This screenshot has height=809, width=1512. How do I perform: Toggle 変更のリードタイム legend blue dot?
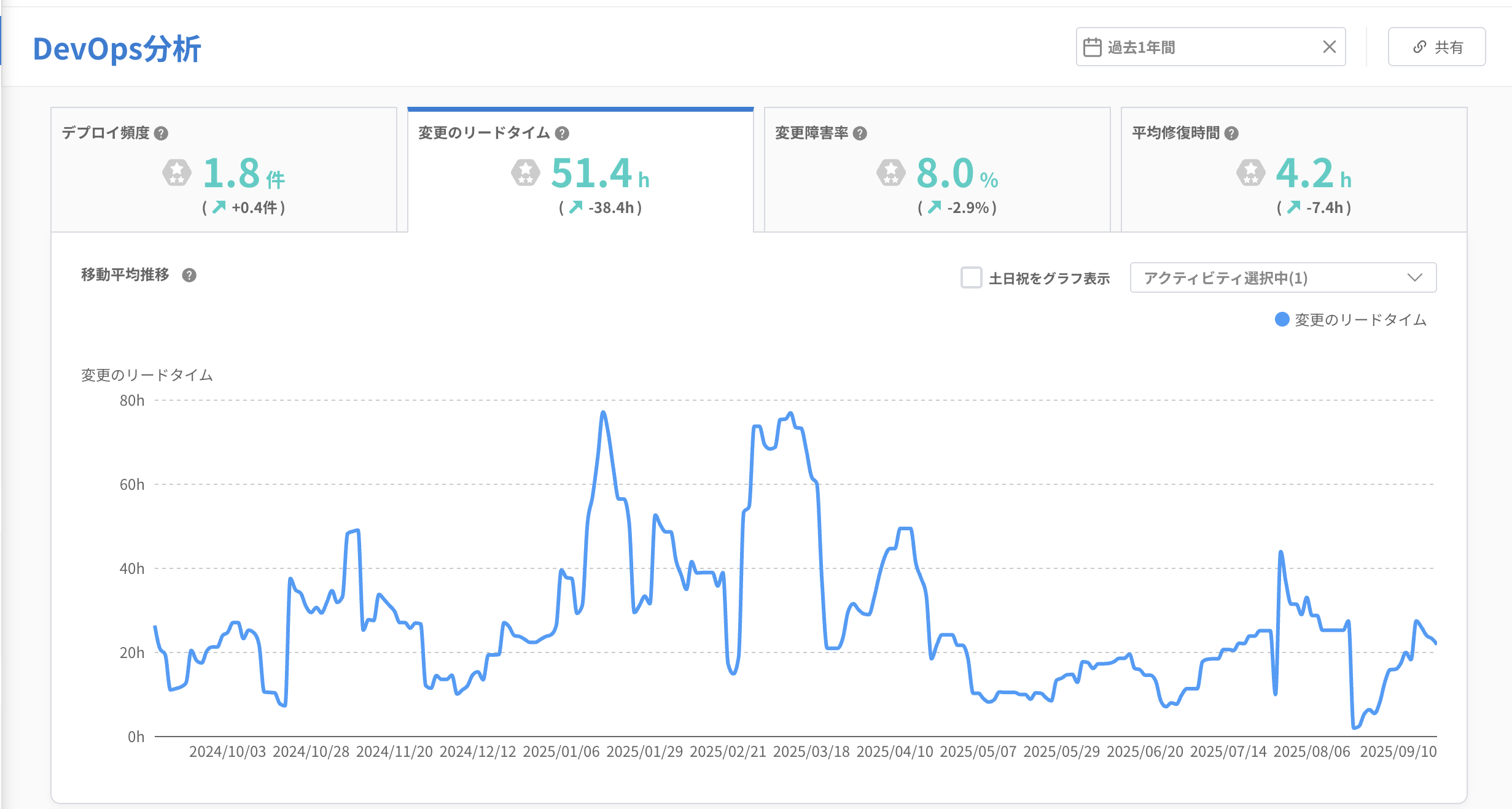(x=1282, y=319)
